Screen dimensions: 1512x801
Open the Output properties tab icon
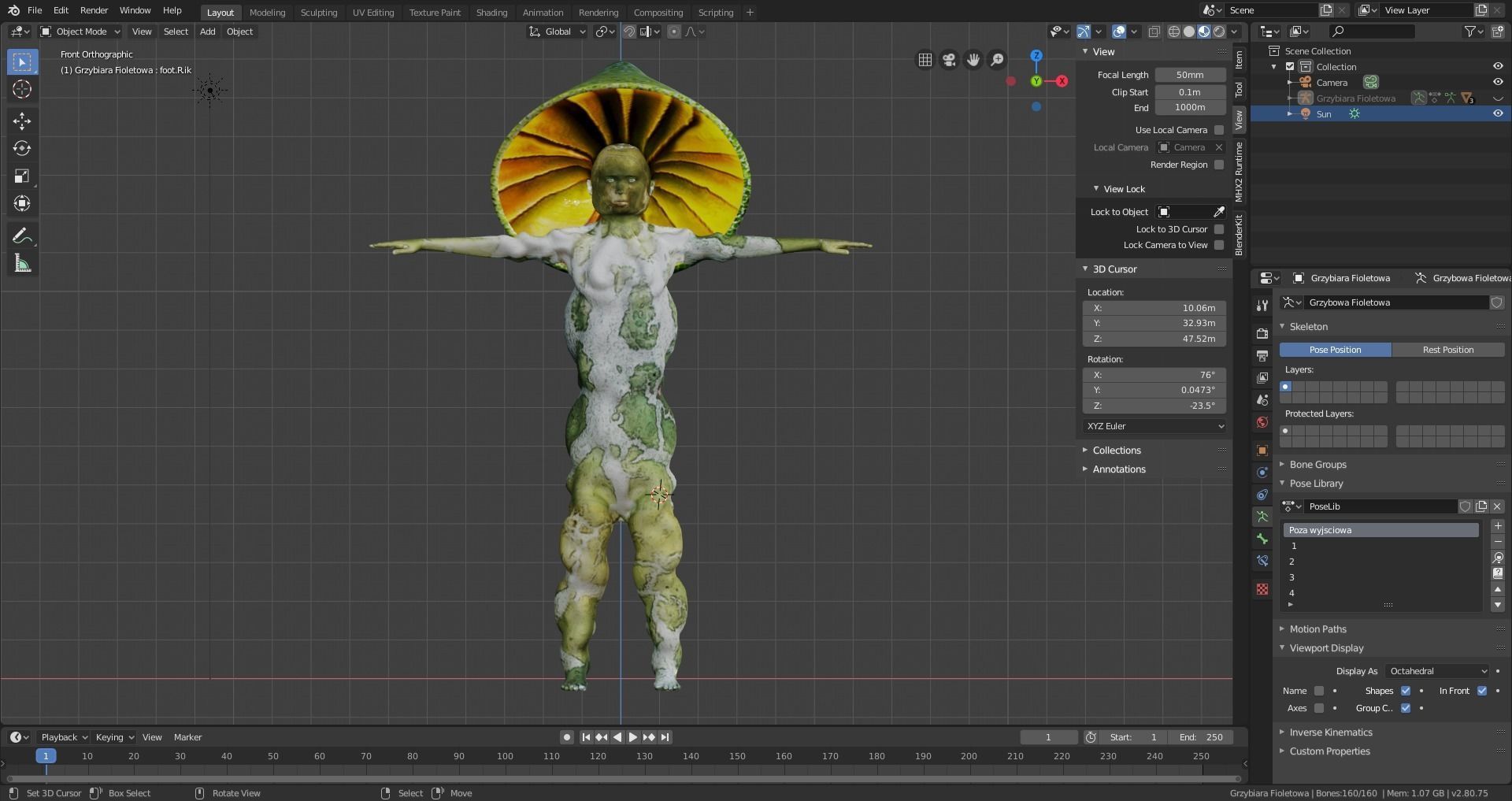tap(1262, 356)
